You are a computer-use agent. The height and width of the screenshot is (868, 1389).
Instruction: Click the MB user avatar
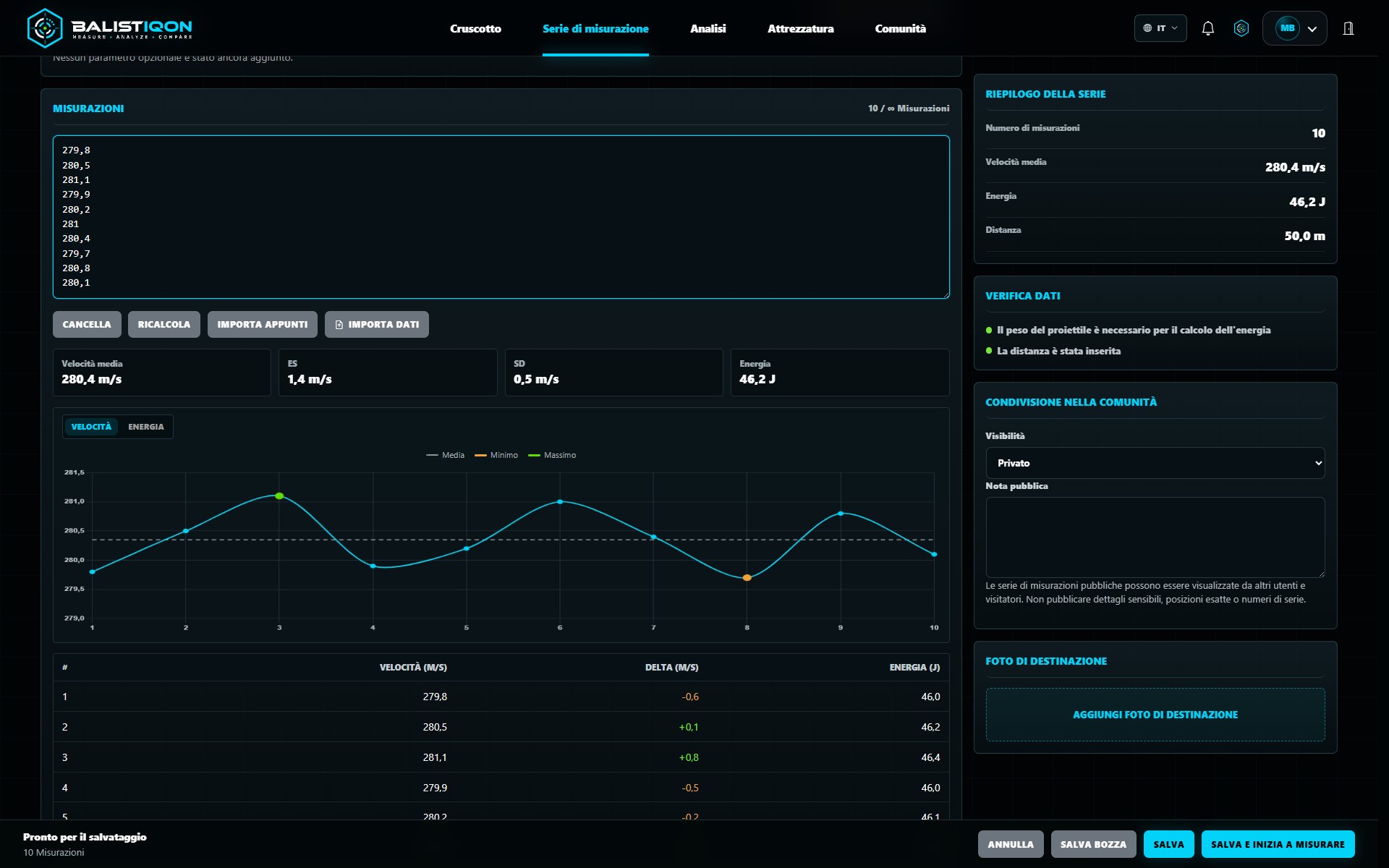[x=1288, y=28]
